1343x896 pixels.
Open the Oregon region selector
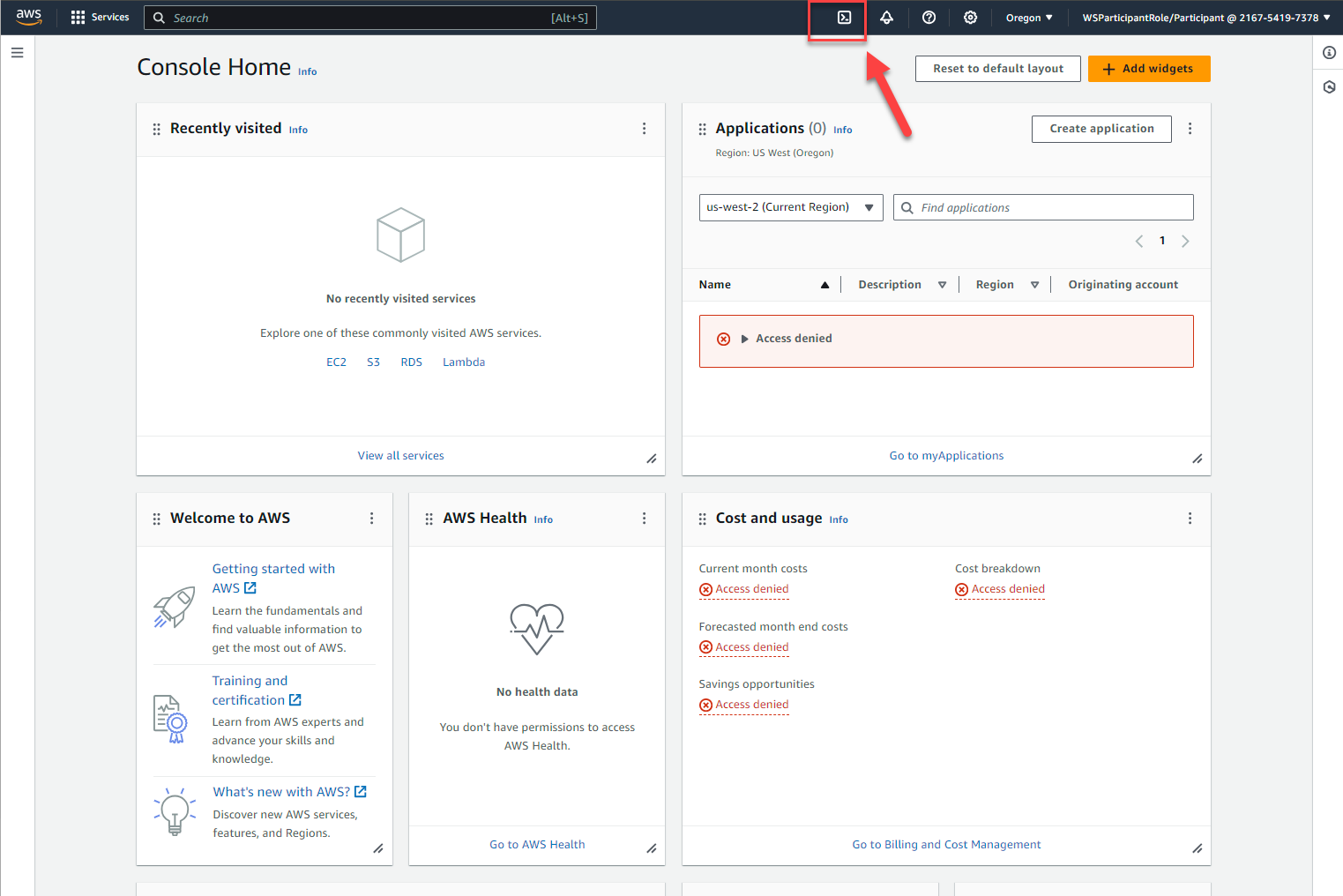click(x=1029, y=18)
